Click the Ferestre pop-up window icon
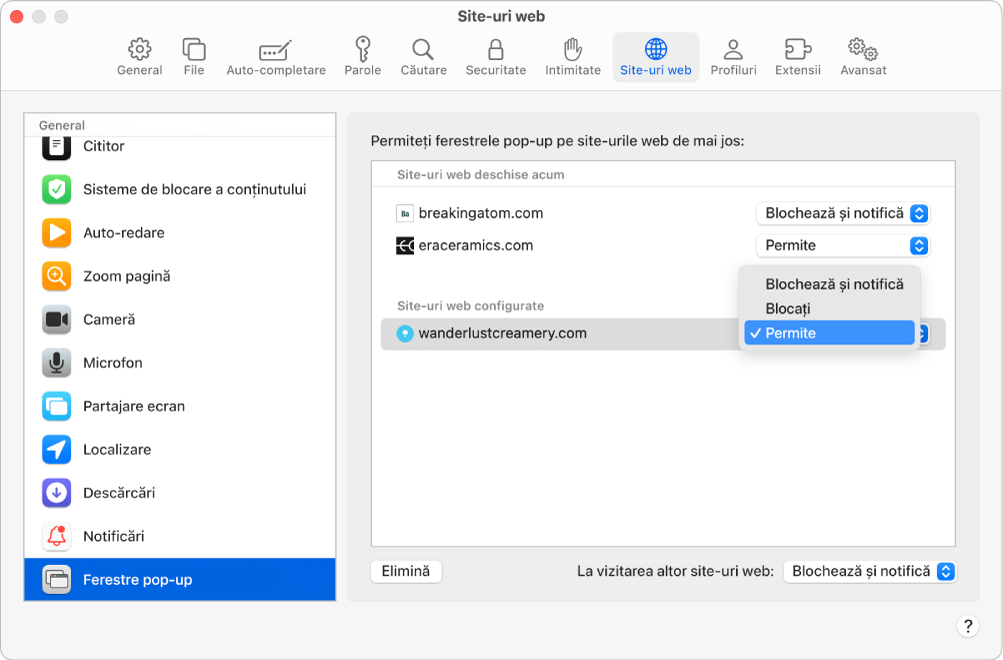Screen dimensions: 1003x660 [56, 579]
